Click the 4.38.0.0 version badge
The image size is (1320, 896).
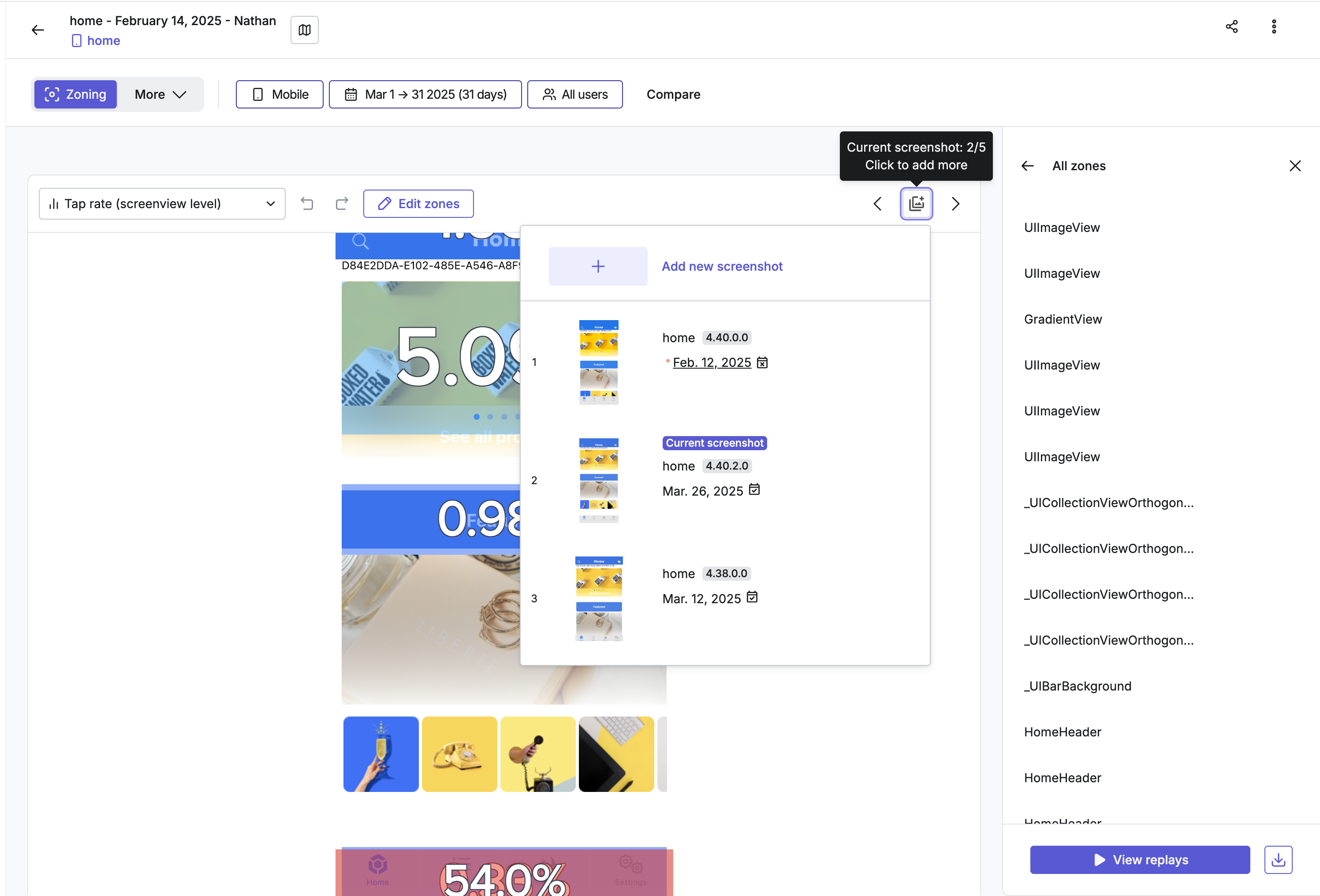click(727, 573)
